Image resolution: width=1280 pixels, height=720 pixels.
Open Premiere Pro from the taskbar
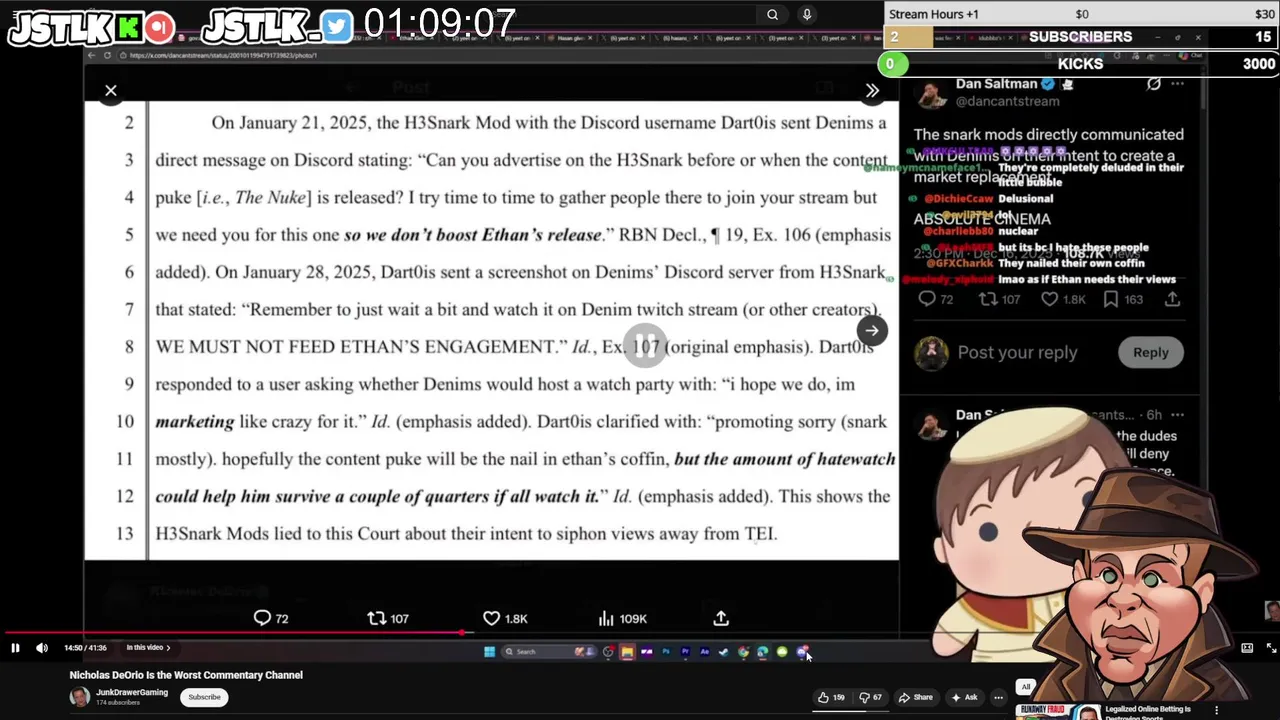pyautogui.click(x=685, y=652)
